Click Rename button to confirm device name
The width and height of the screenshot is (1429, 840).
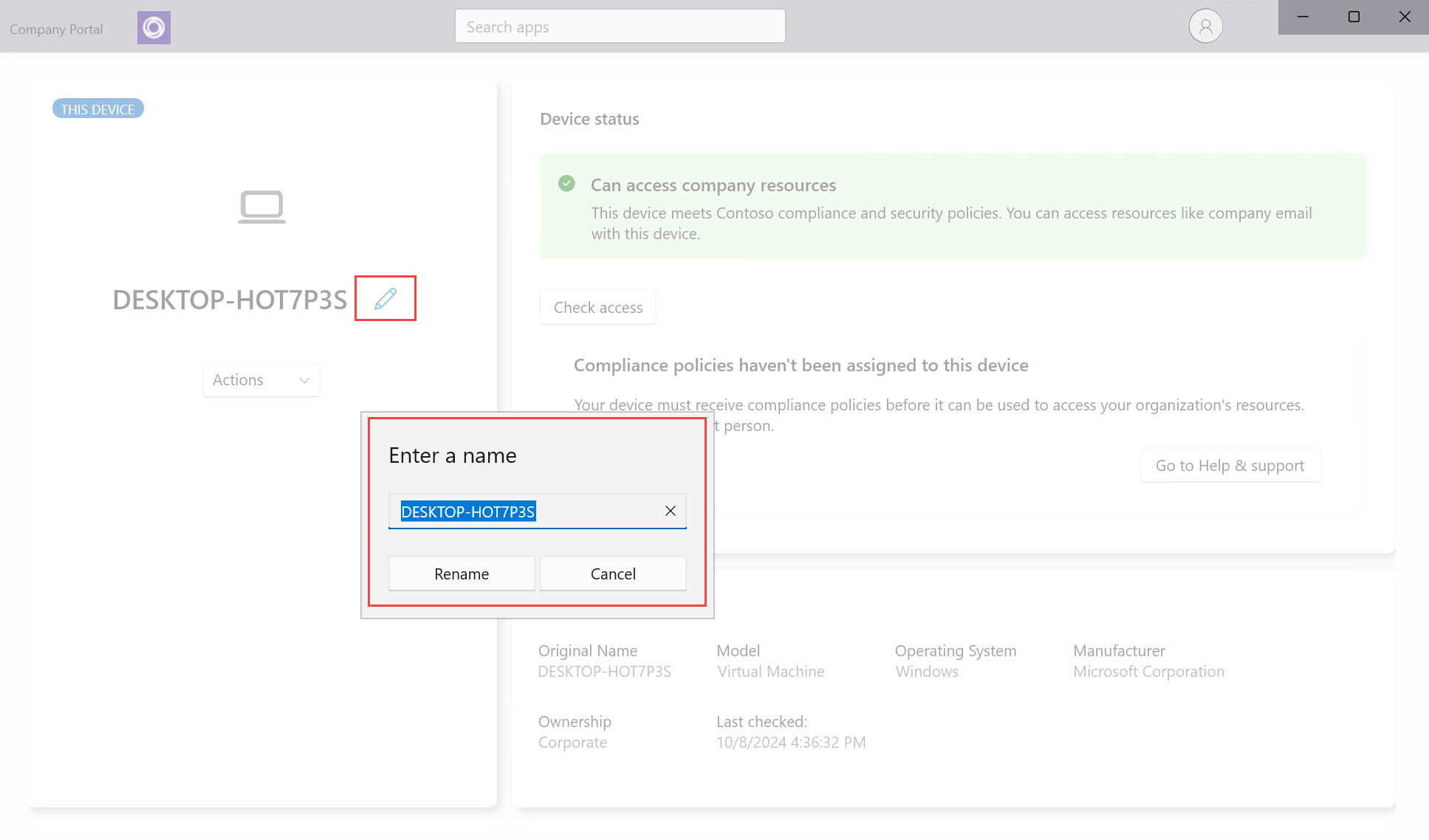pyautogui.click(x=462, y=573)
